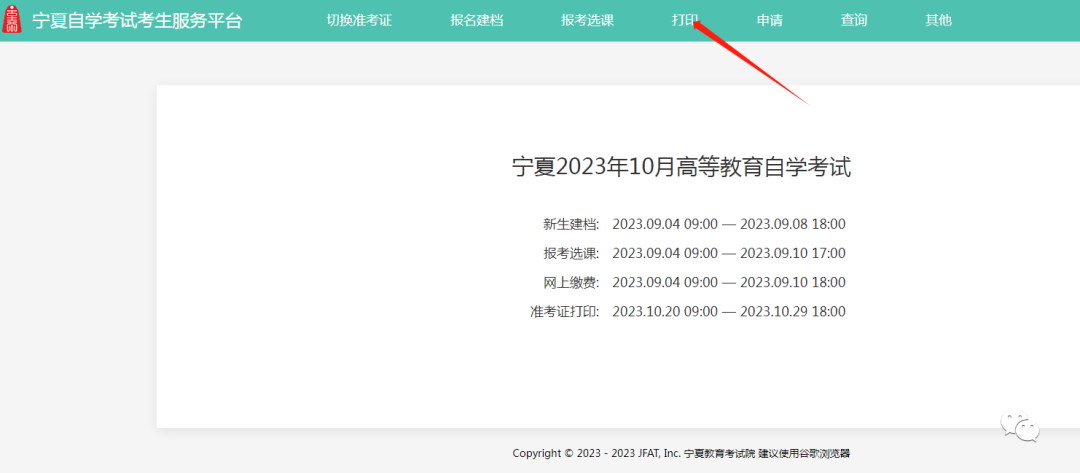Click date range ending 2023.09.10 17:00
This screenshot has width=1080, height=473.
(x=729, y=253)
